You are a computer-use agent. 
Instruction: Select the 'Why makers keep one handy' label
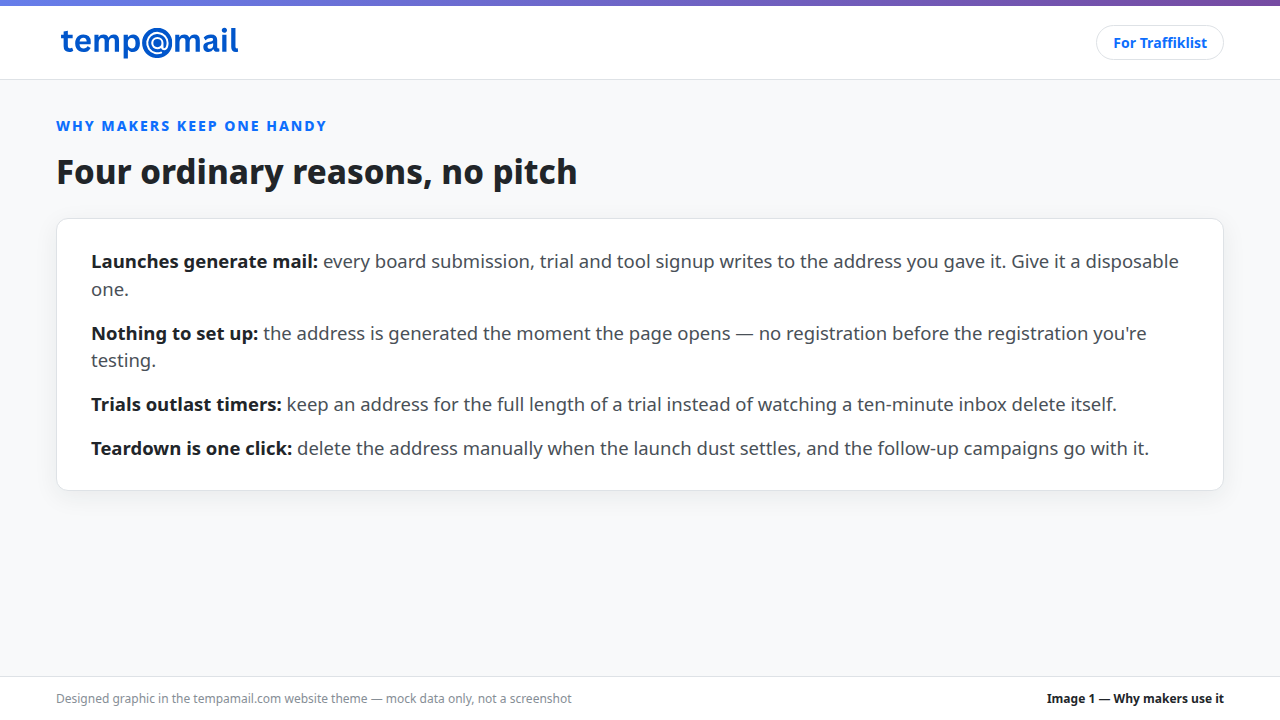pyautogui.click(x=191, y=126)
